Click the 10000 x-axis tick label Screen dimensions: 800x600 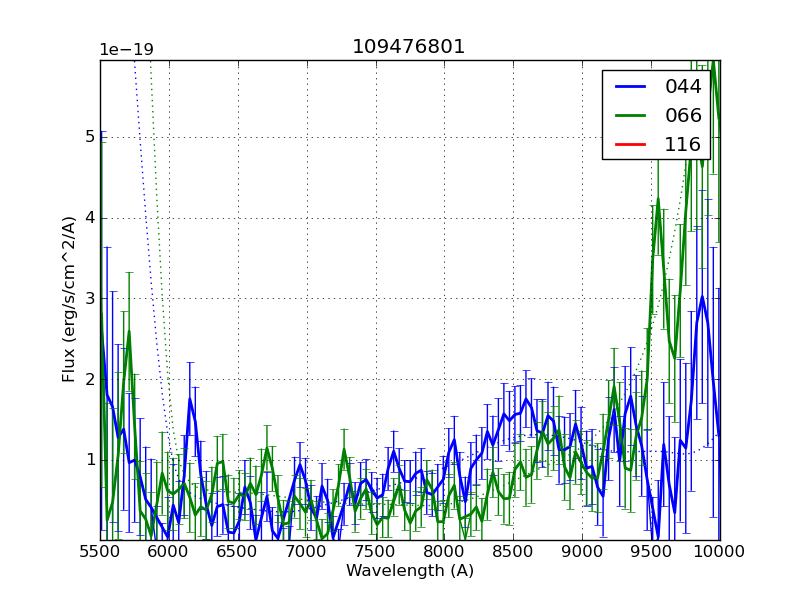click(719, 552)
